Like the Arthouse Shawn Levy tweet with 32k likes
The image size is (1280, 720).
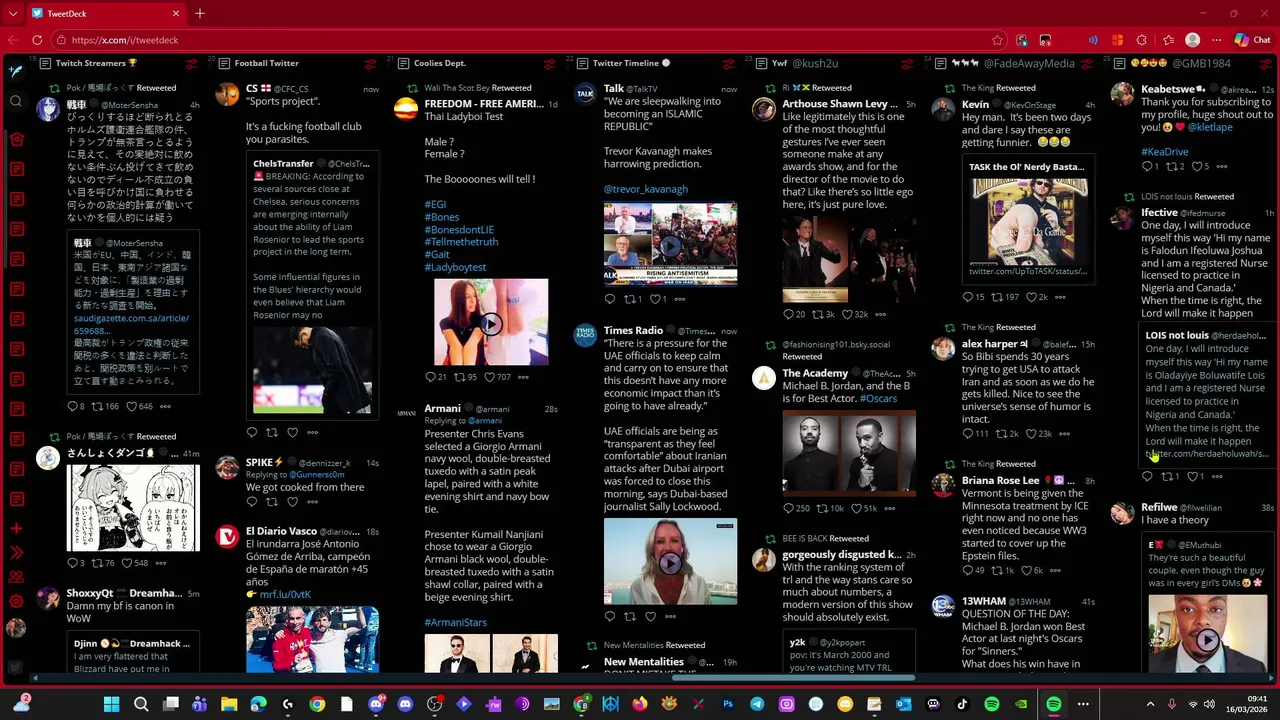pos(847,314)
